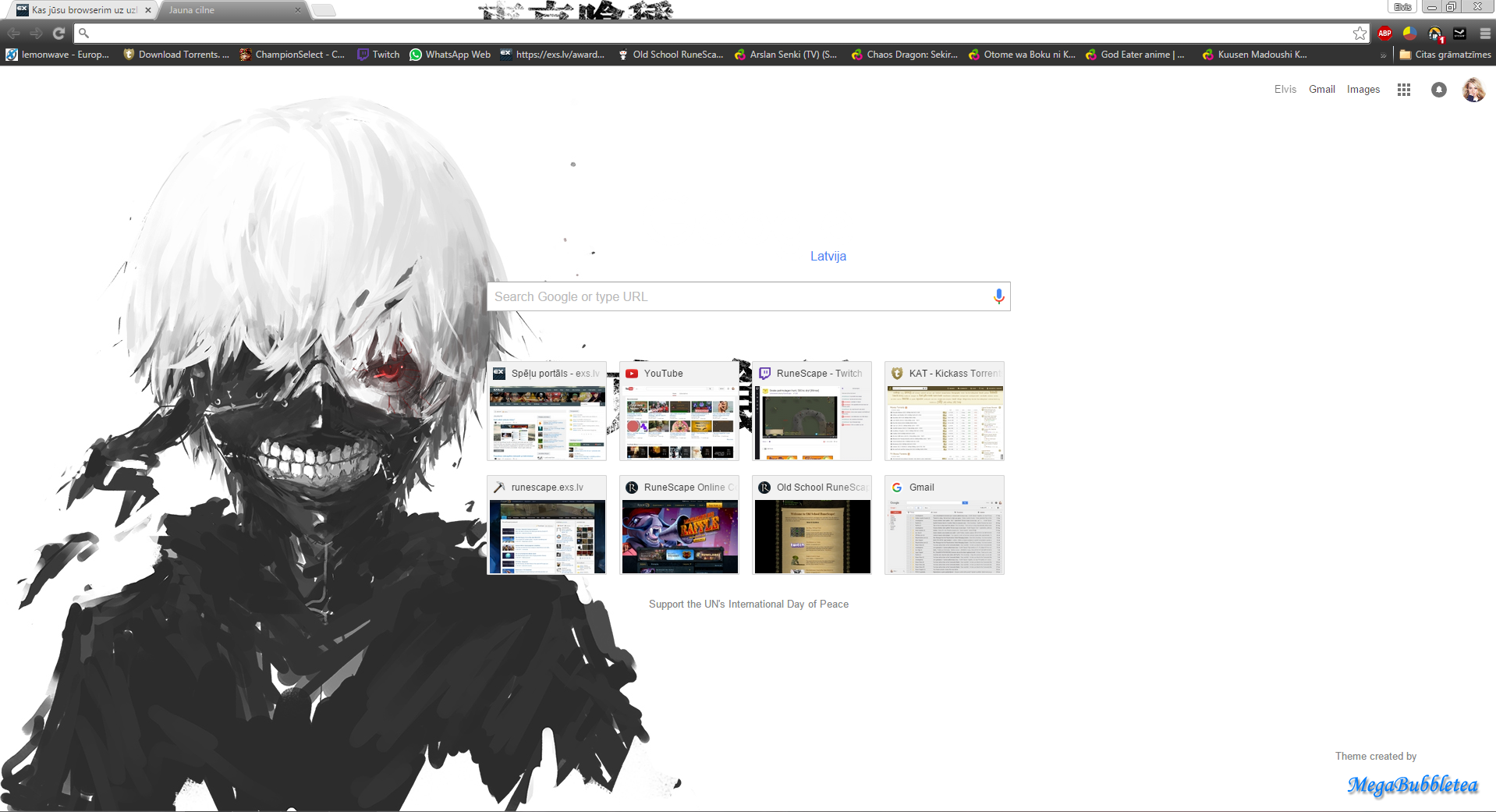Open the headset extension with badge

pyautogui.click(x=1435, y=34)
